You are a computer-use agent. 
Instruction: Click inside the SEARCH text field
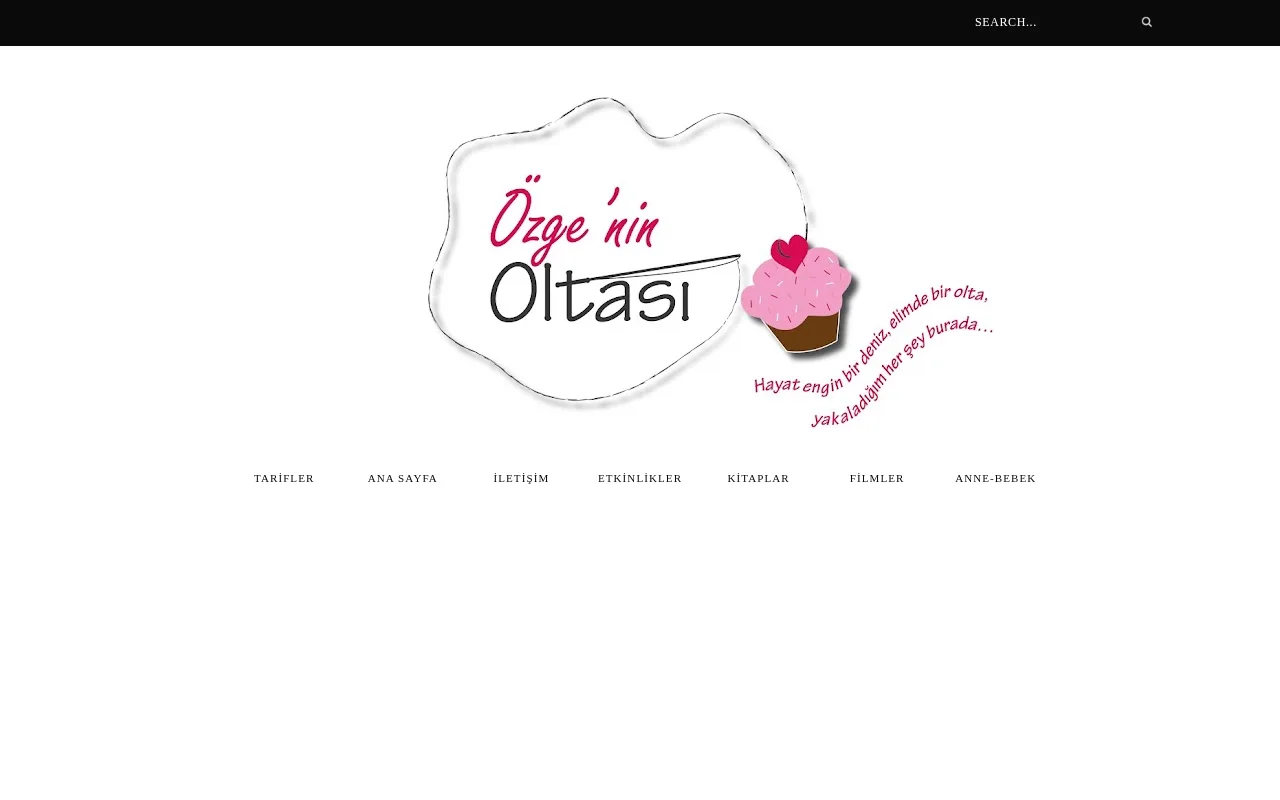pyautogui.click(x=1040, y=21)
